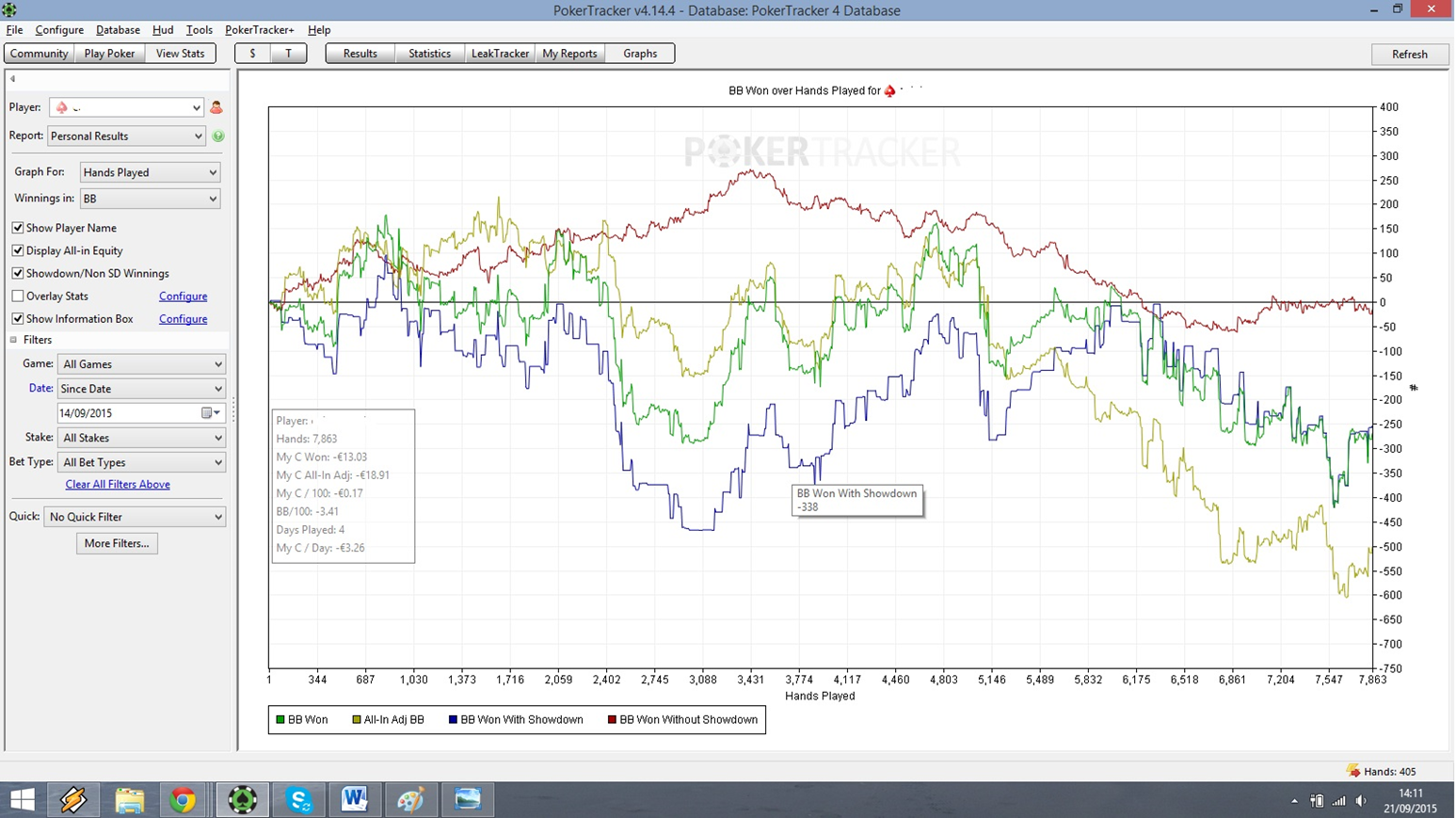The width and height of the screenshot is (1456, 818).
Task: Open the Database menu
Action: coord(118,30)
